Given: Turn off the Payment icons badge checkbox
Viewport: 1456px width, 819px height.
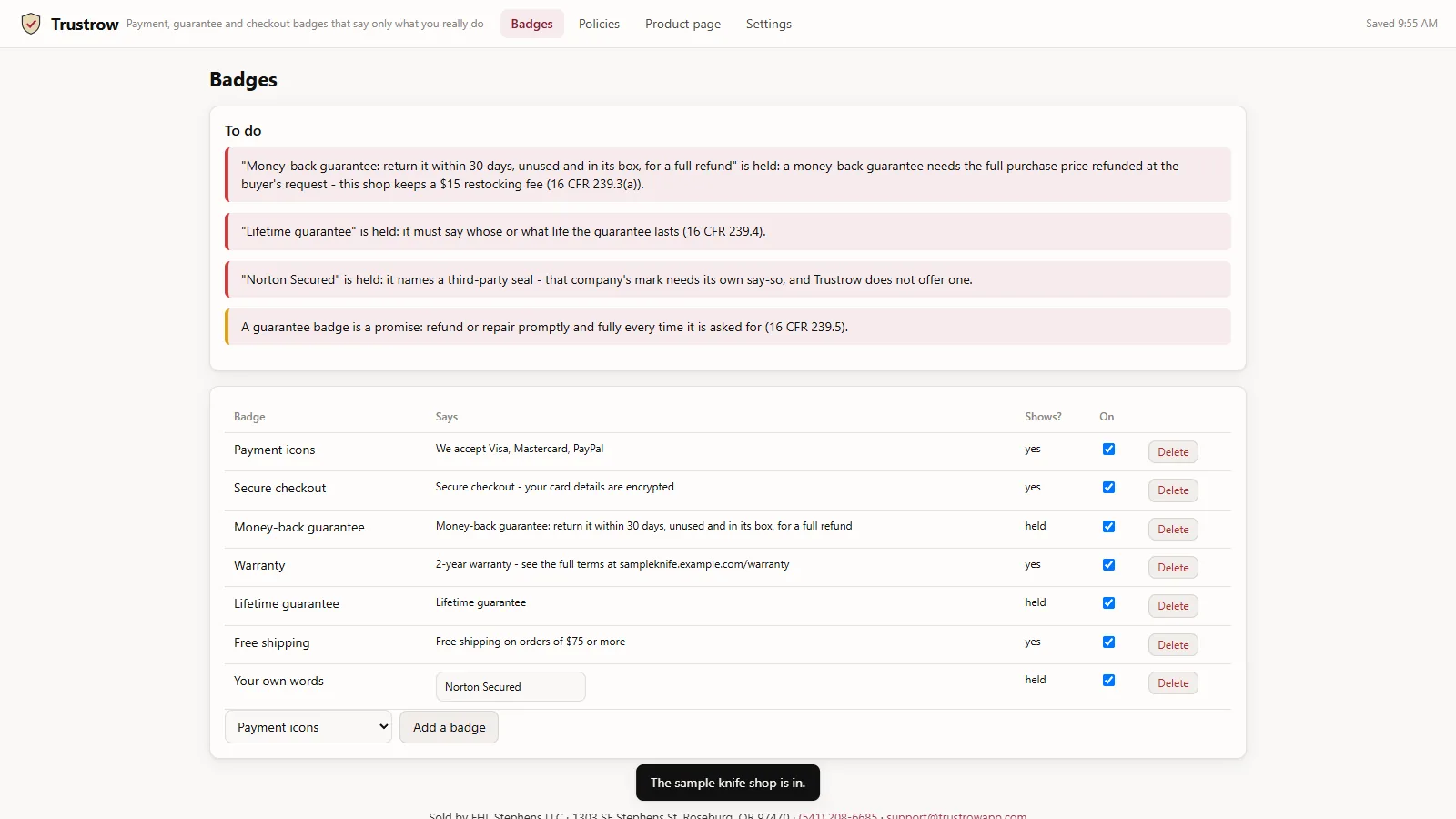Looking at the screenshot, I should [1108, 449].
